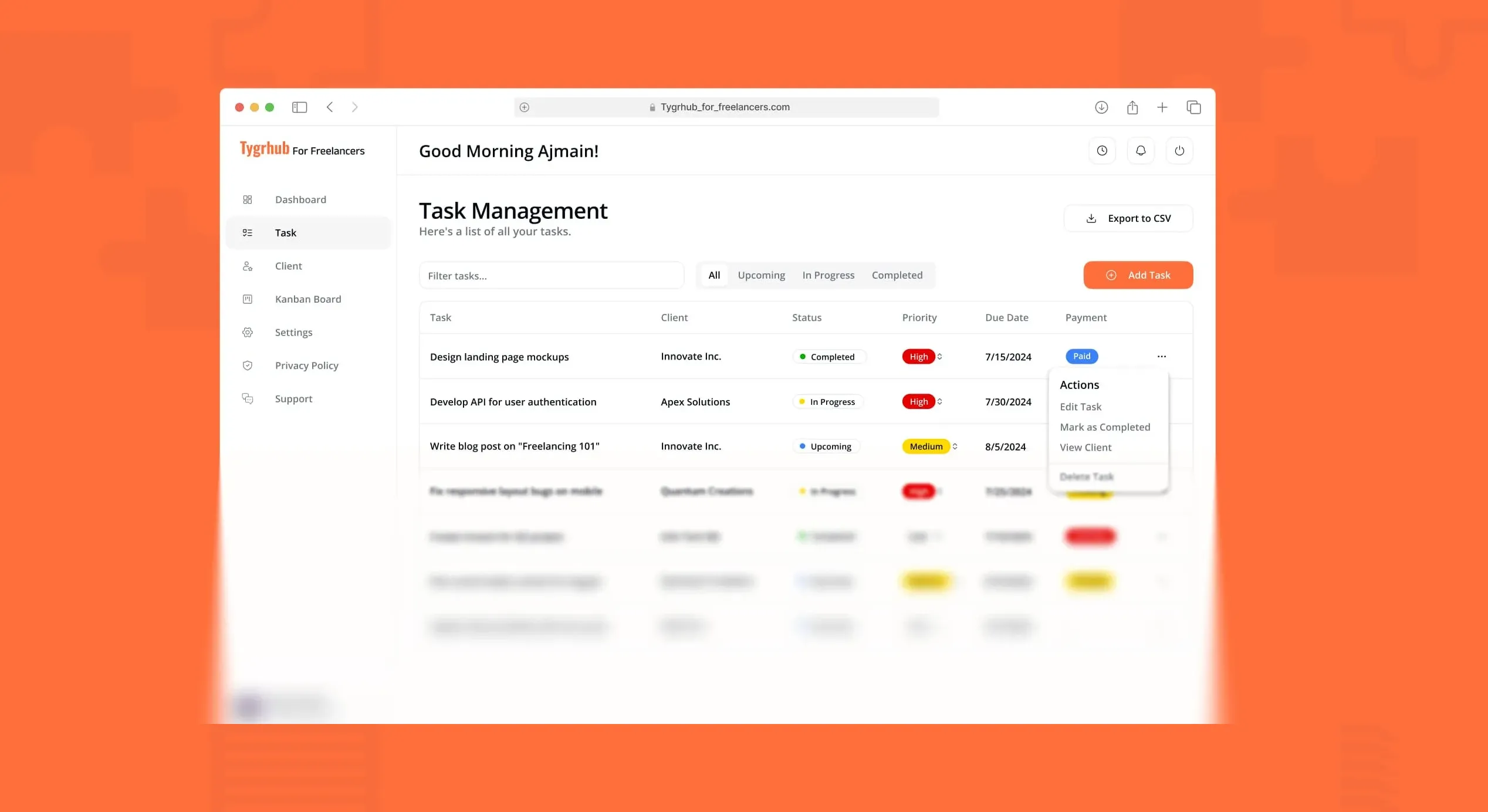Open the three-dot menu for Design landing page mockups
Viewport: 1488px width, 812px height.
pyautogui.click(x=1162, y=356)
